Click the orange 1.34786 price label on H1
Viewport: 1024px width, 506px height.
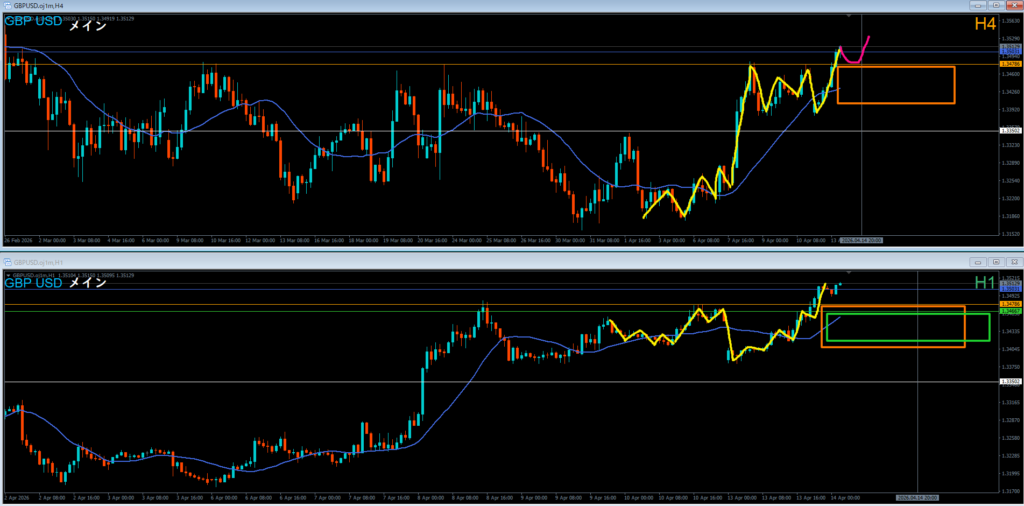click(x=1010, y=304)
